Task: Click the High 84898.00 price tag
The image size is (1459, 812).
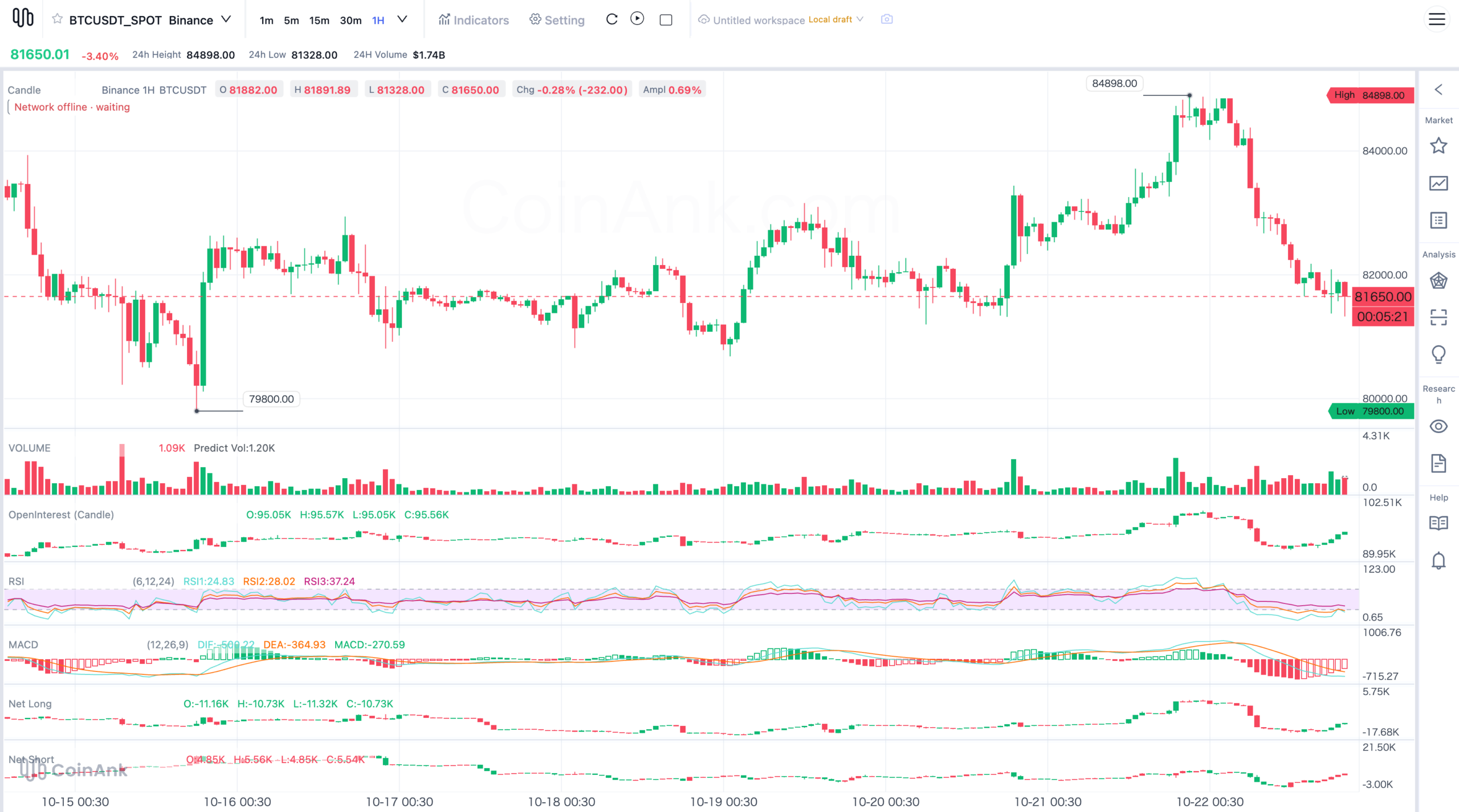Action: pyautogui.click(x=1370, y=95)
